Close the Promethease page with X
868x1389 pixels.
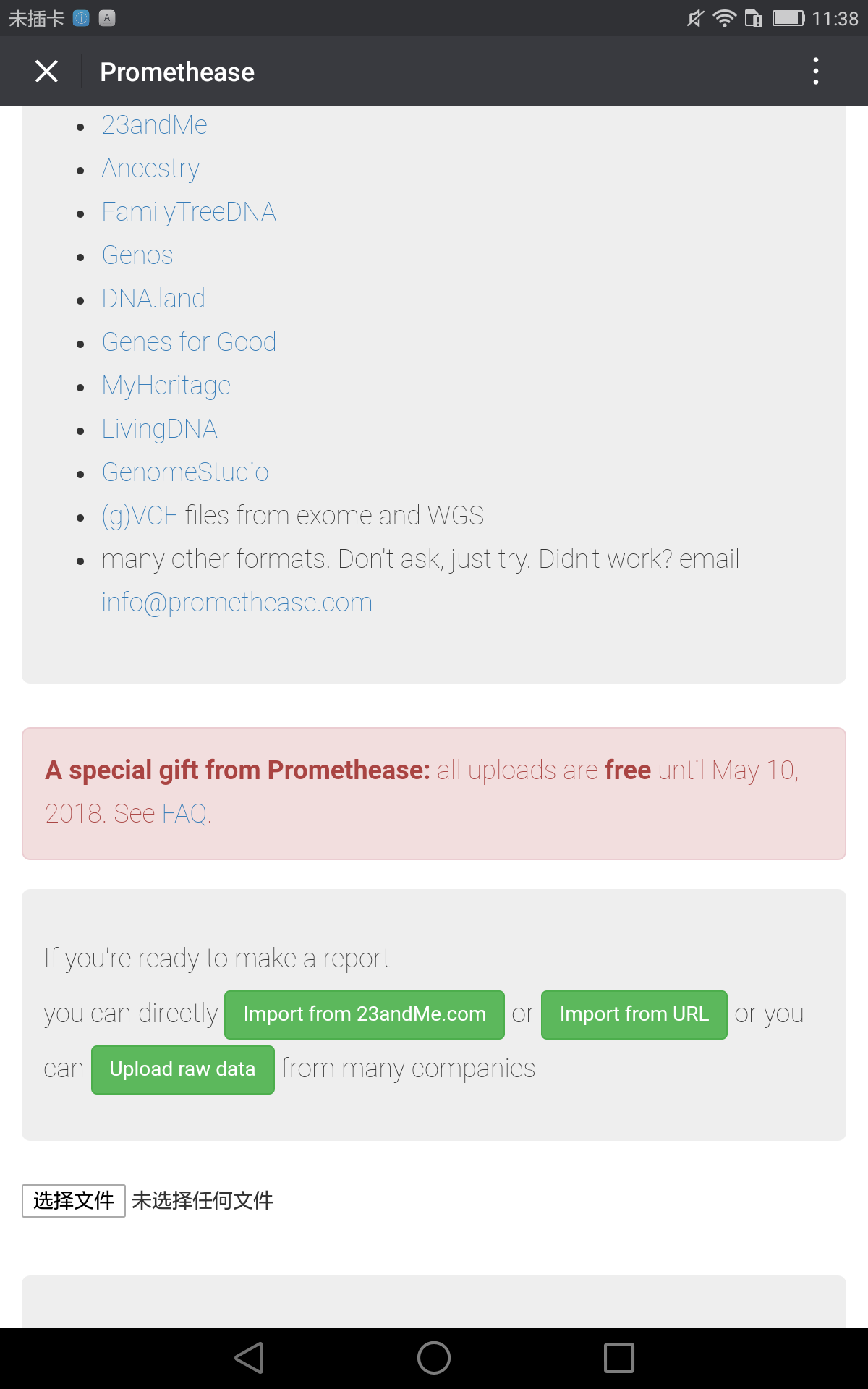coord(46,72)
